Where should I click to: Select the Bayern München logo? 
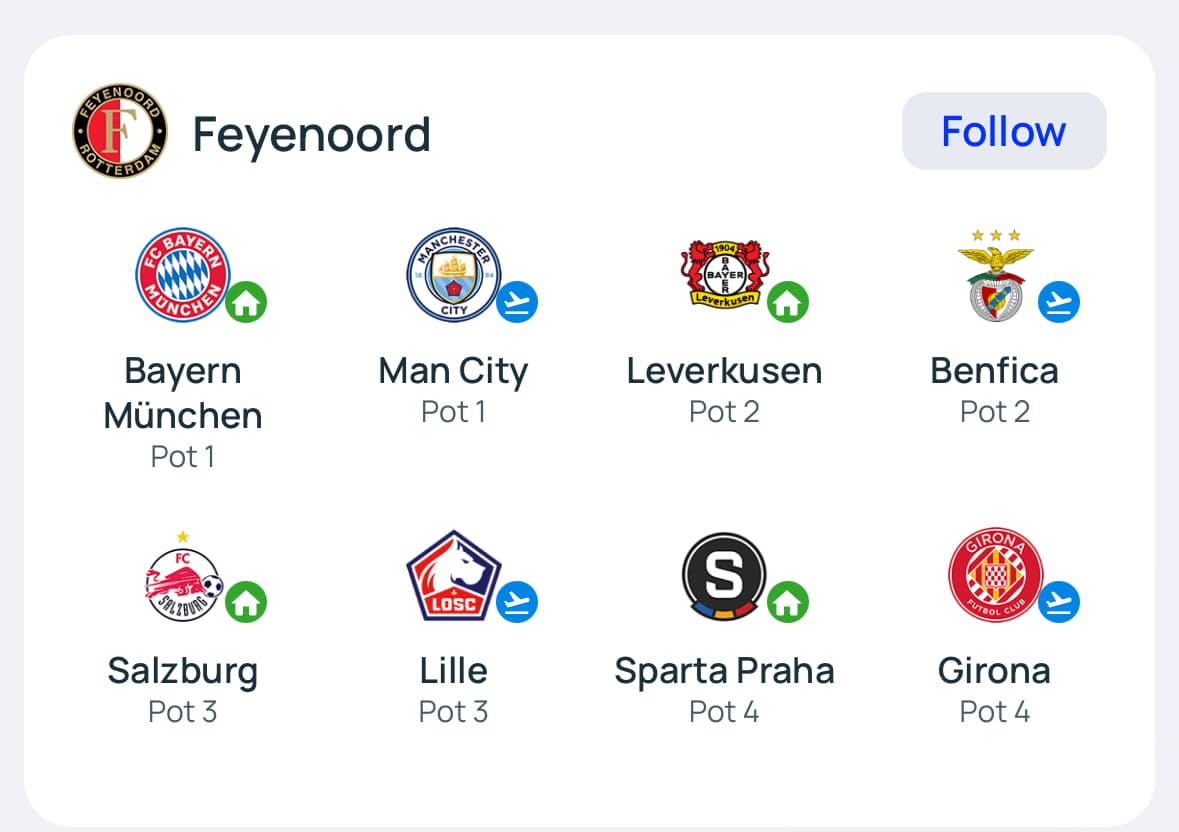pyautogui.click(x=182, y=275)
